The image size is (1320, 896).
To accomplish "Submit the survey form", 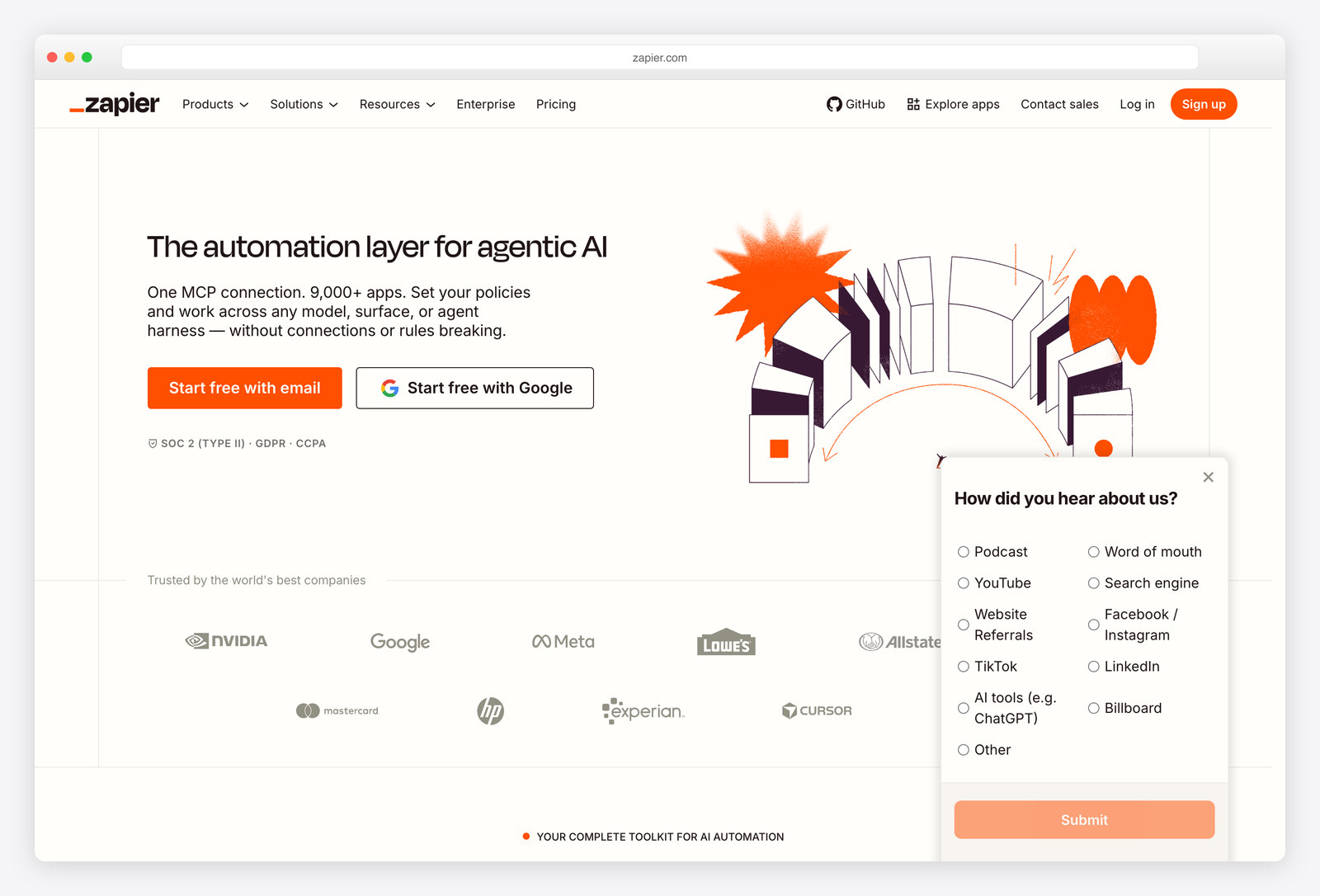I will 1084,820.
